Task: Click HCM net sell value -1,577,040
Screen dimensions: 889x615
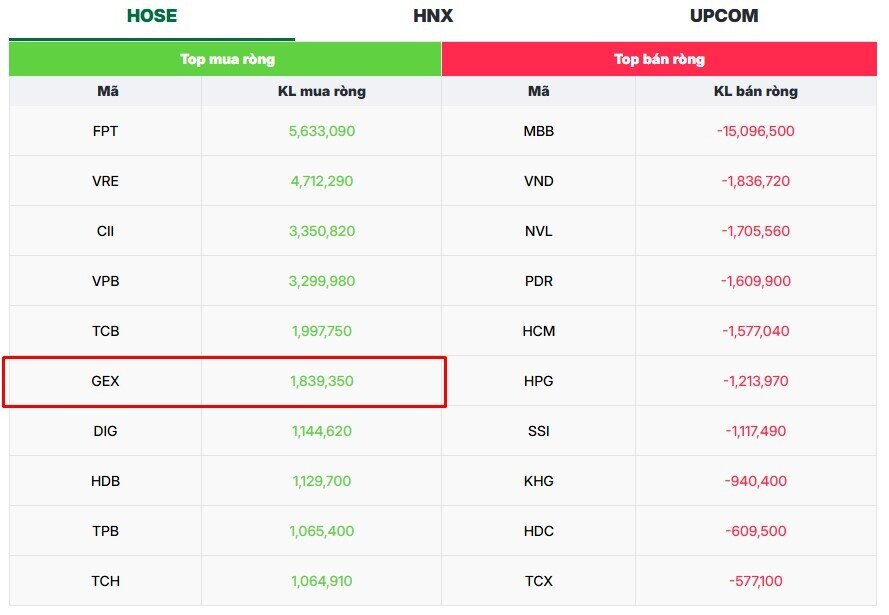Action: (756, 330)
